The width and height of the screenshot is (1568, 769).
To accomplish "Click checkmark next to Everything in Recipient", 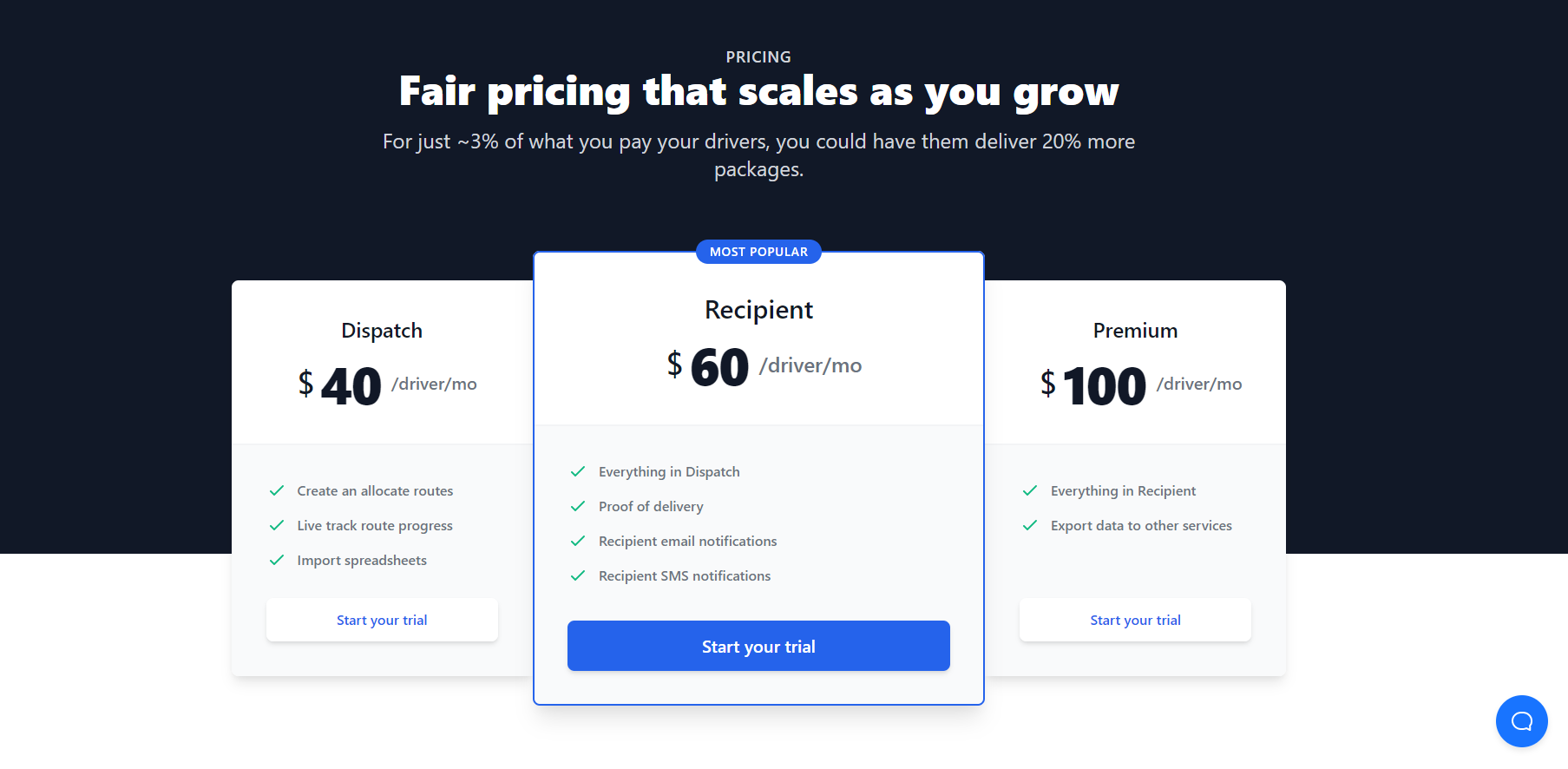I will (1030, 490).
